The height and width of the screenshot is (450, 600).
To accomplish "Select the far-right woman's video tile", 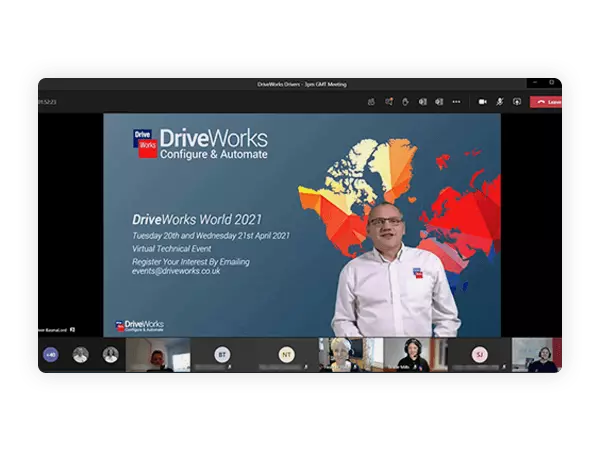I will 537,355.
